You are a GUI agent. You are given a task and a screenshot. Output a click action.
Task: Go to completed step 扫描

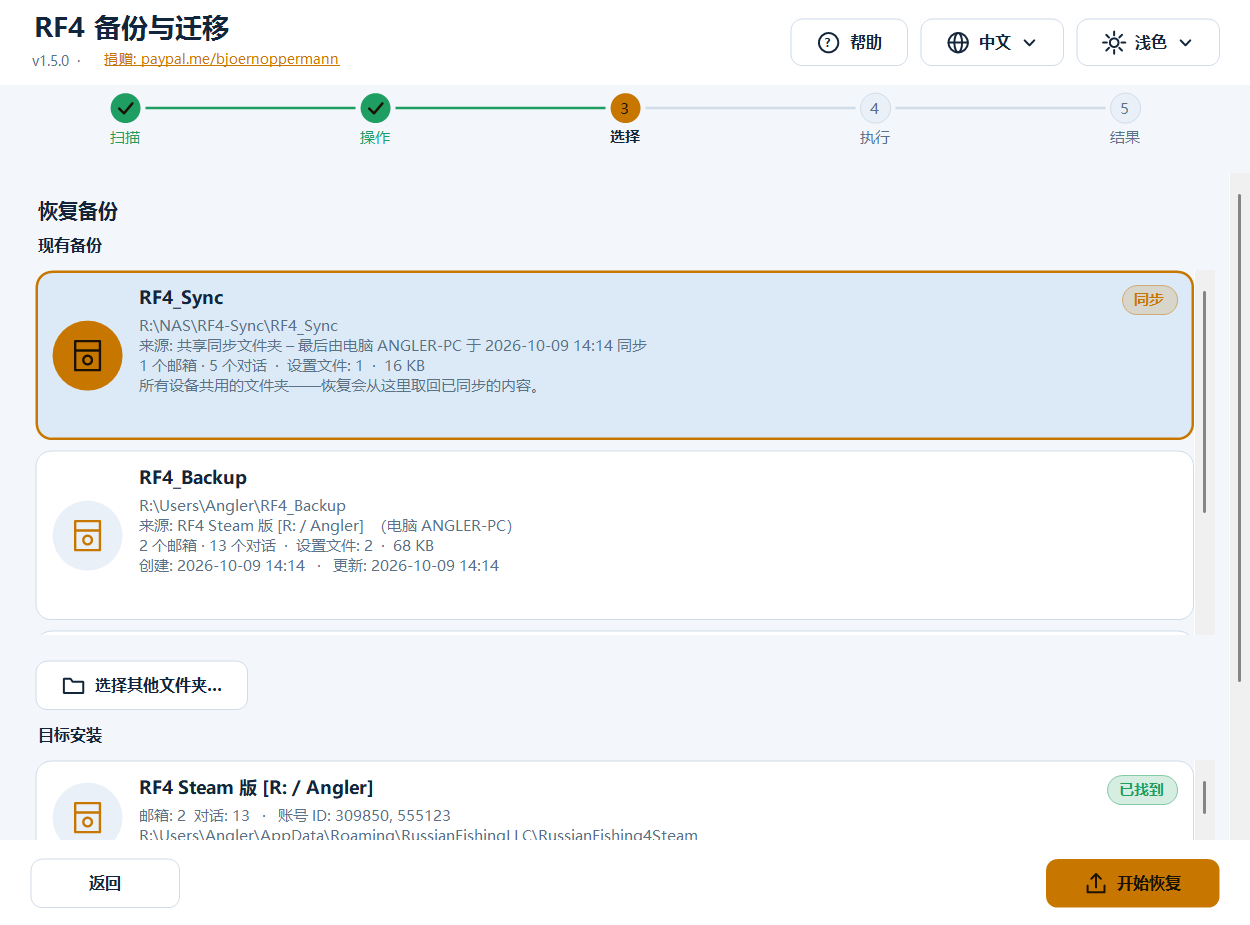point(125,119)
